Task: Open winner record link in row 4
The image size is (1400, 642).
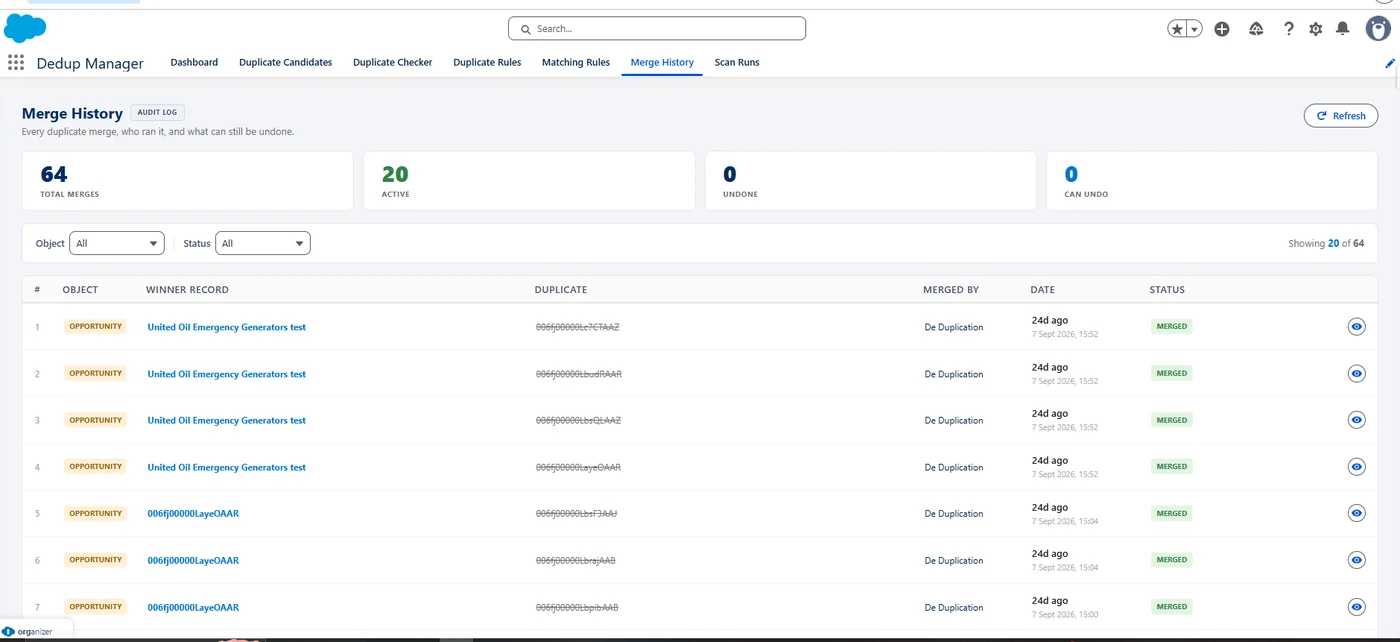Action: (227, 467)
